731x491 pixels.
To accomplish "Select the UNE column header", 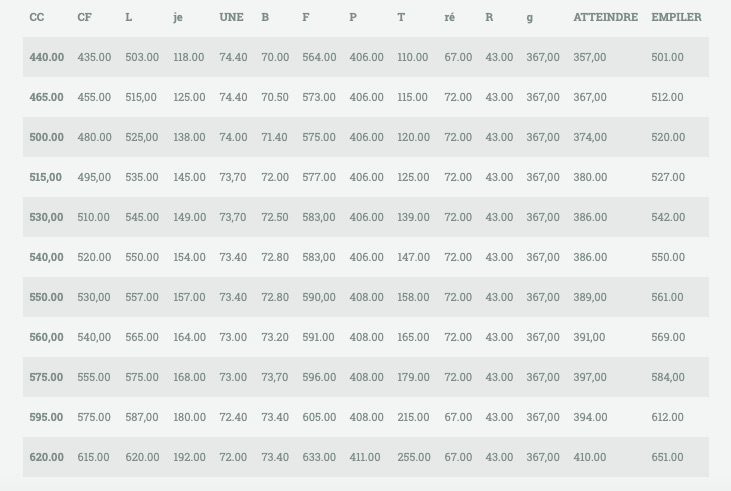I will coord(231,18).
